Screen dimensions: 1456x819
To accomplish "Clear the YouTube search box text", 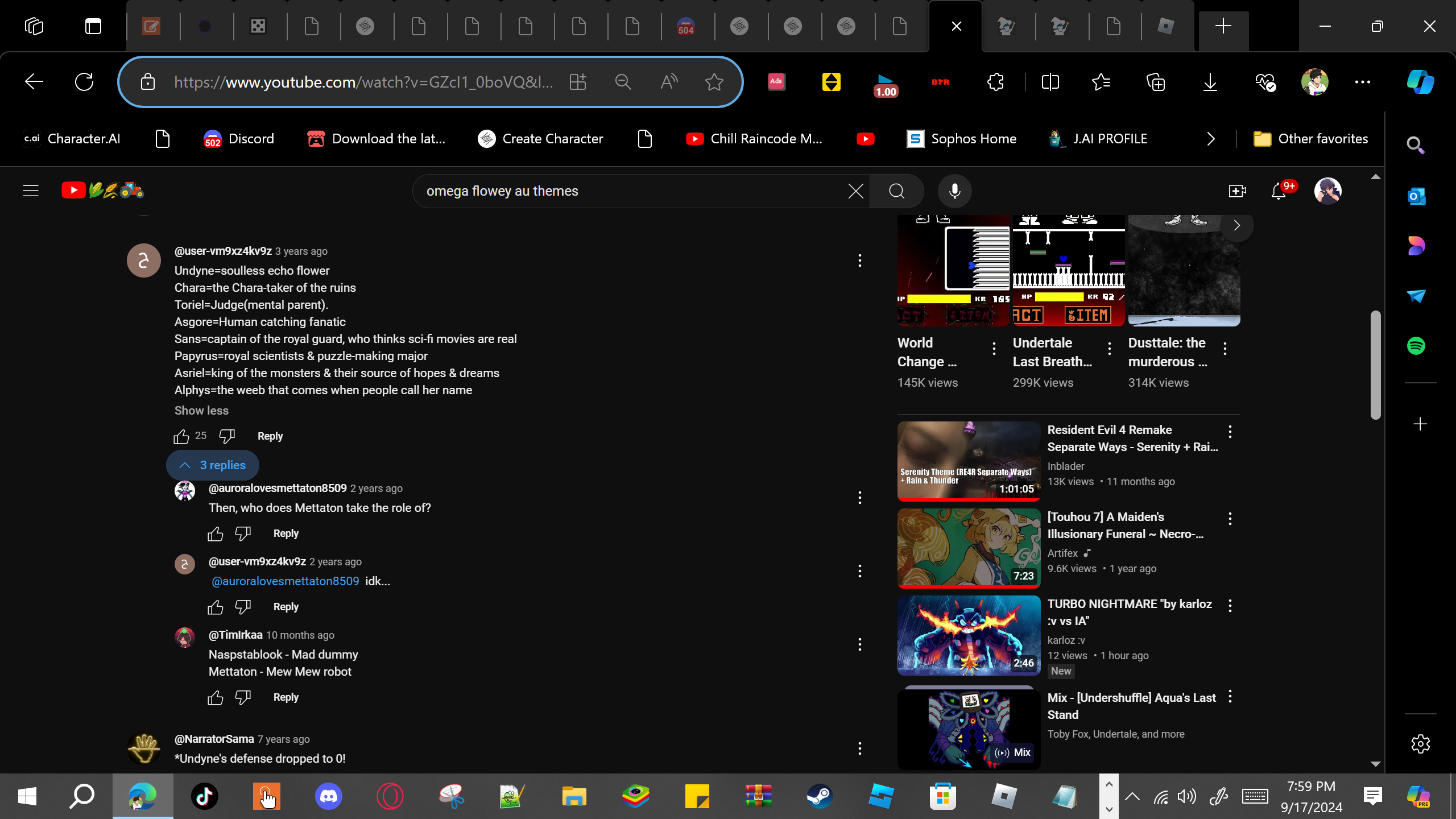I will pyautogui.click(x=855, y=191).
